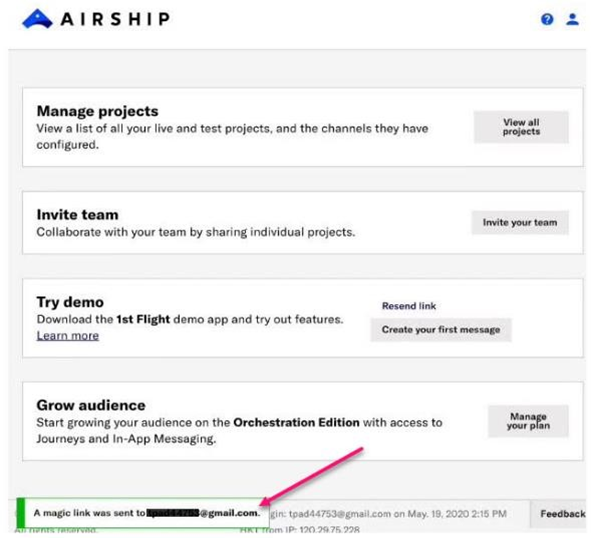This screenshot has height=538, width=591.
Task: Open the Feedback tab at bottom
Action: click(x=561, y=513)
